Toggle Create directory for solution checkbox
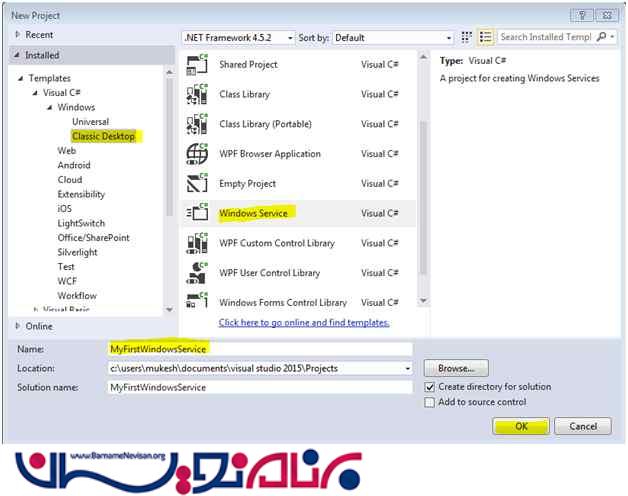 click(x=430, y=387)
